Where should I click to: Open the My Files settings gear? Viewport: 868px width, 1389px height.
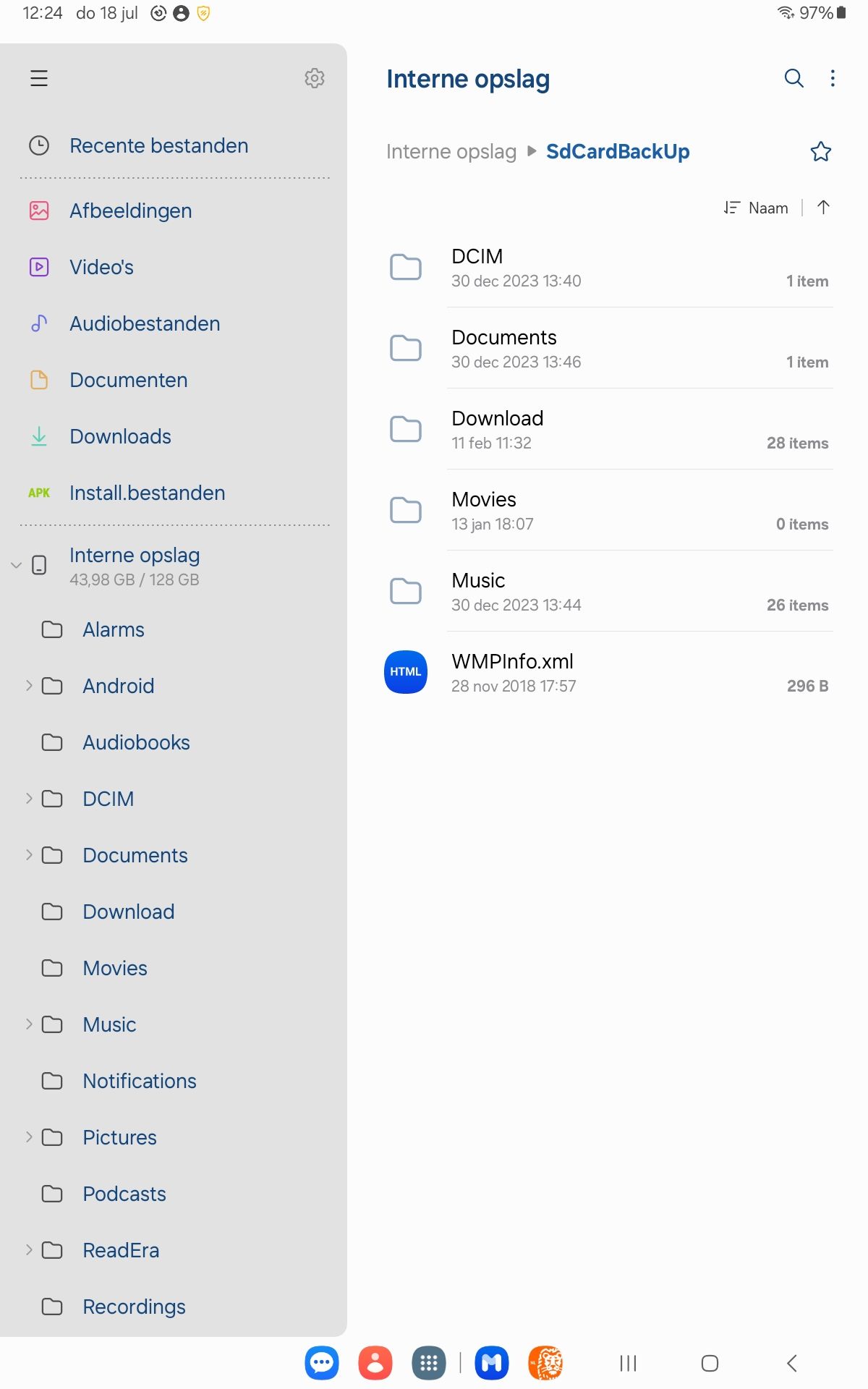click(x=314, y=79)
